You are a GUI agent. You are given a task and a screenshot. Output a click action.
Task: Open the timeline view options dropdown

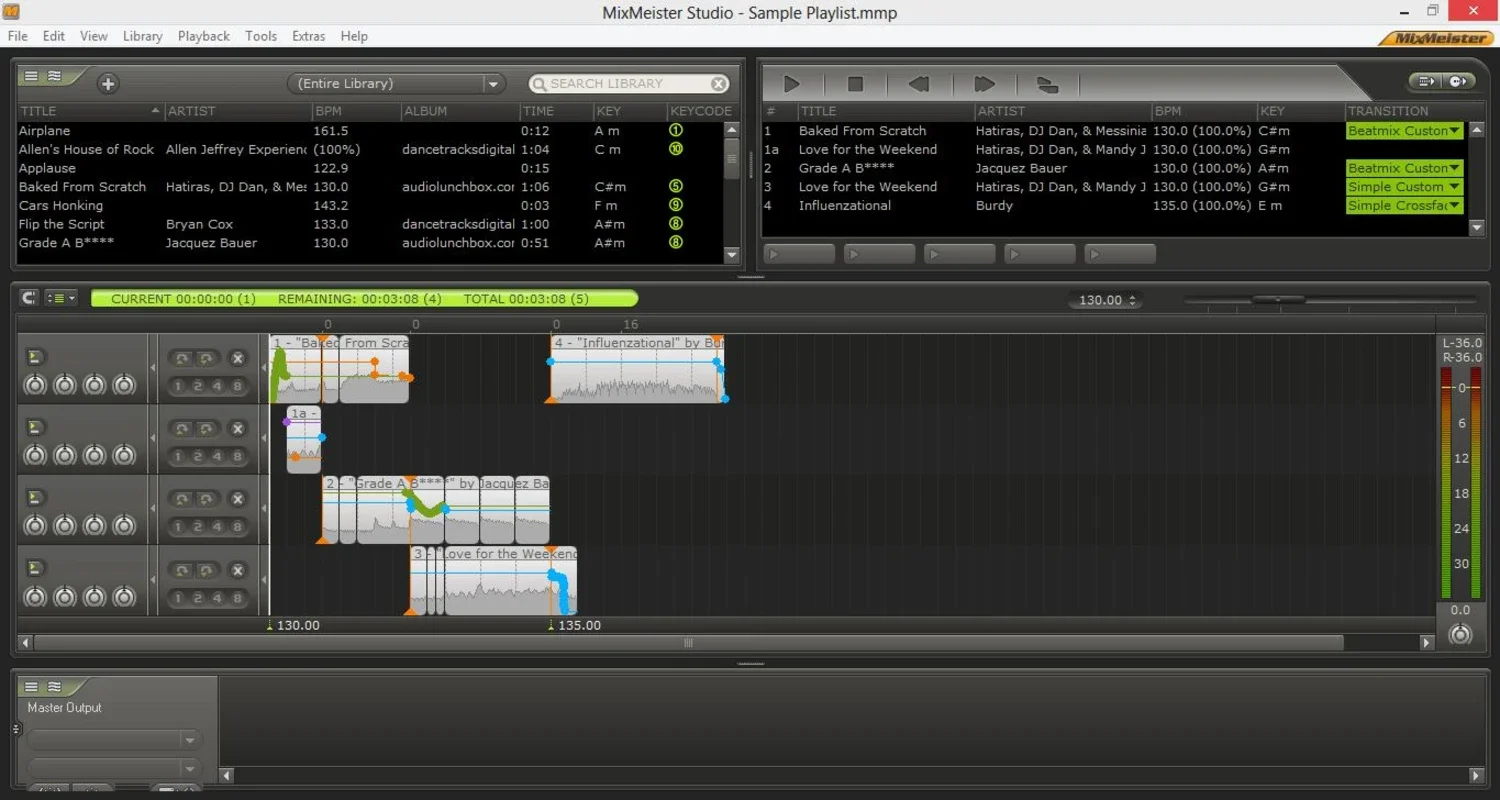point(61,298)
